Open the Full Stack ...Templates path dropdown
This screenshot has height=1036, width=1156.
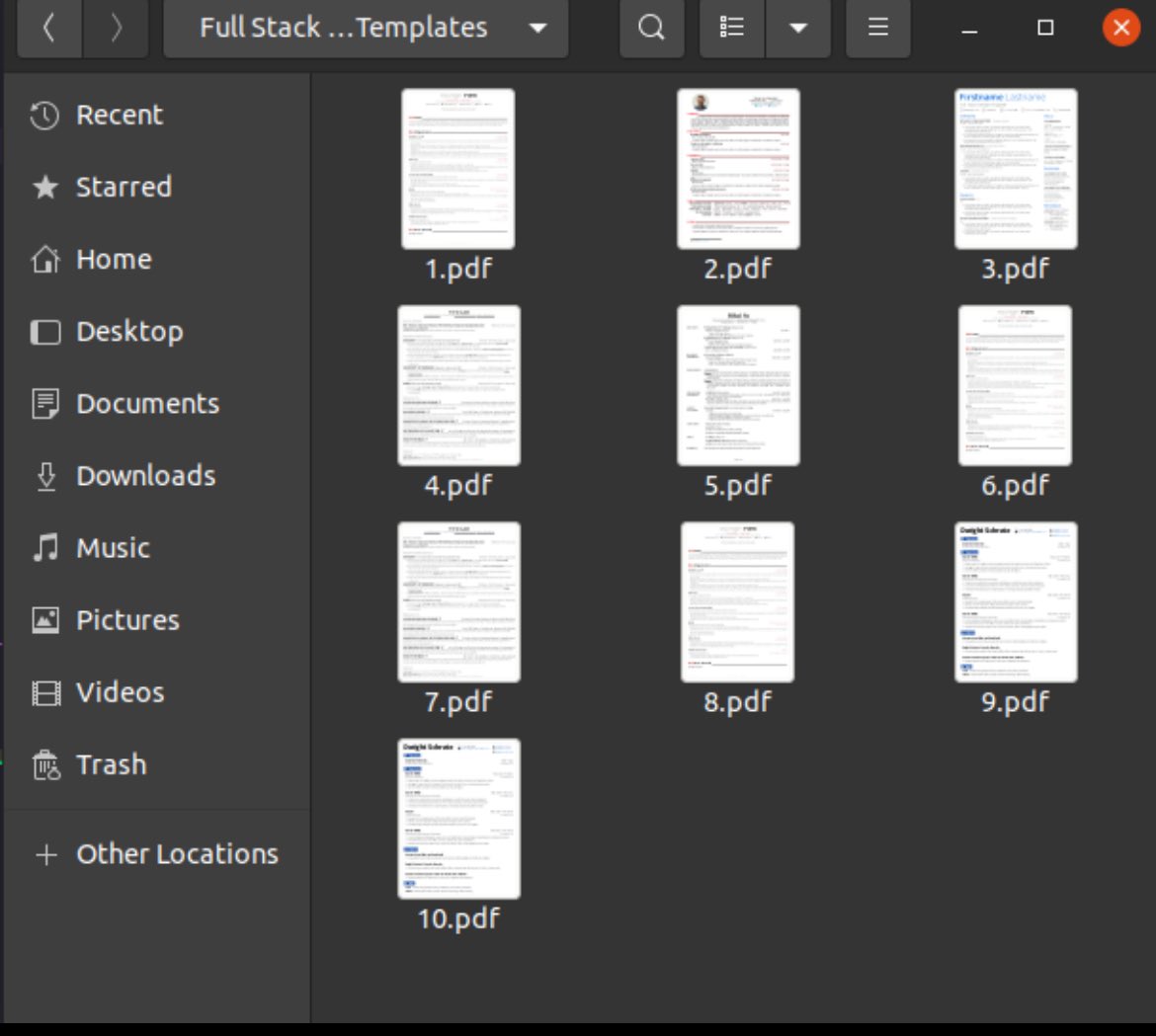click(x=366, y=28)
